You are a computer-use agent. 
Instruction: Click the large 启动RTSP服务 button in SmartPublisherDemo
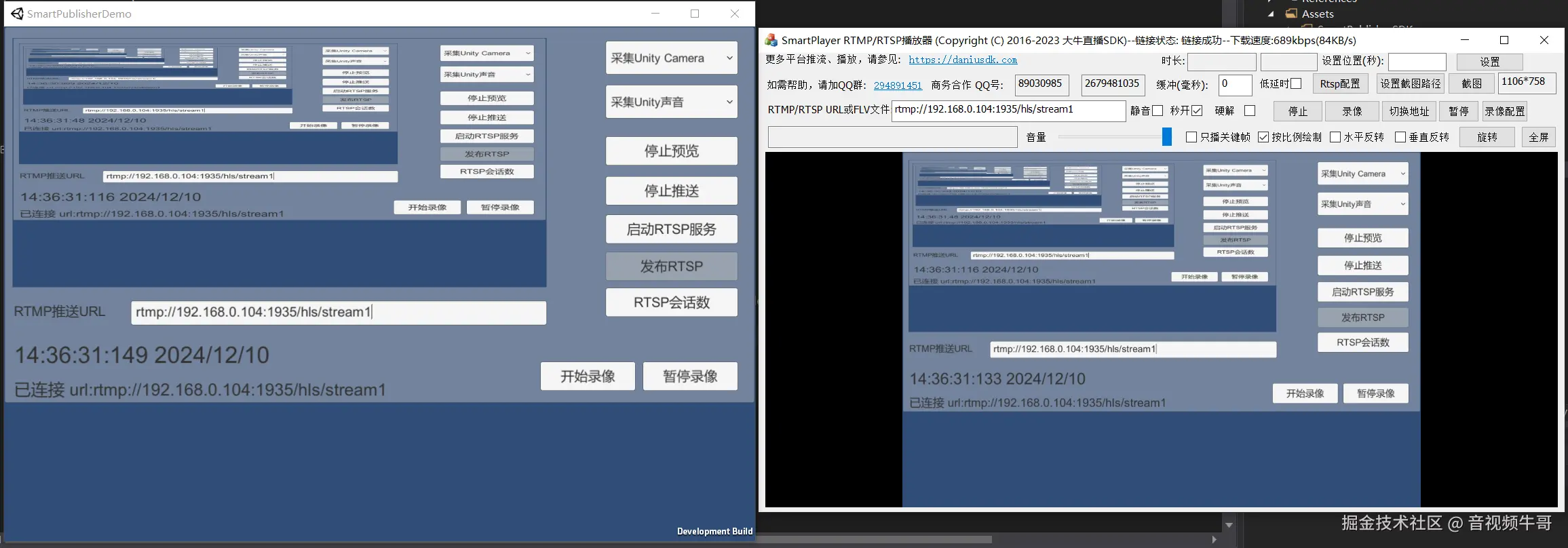tap(671, 229)
